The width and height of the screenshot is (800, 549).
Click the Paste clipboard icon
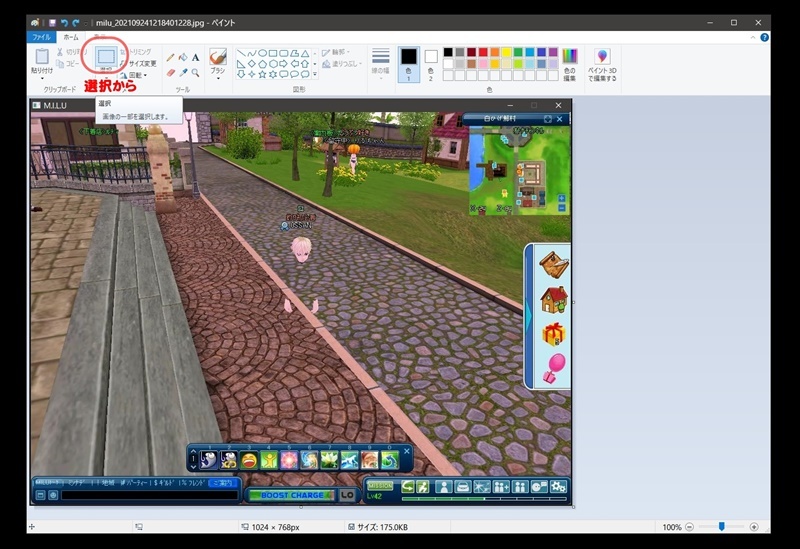pos(42,56)
